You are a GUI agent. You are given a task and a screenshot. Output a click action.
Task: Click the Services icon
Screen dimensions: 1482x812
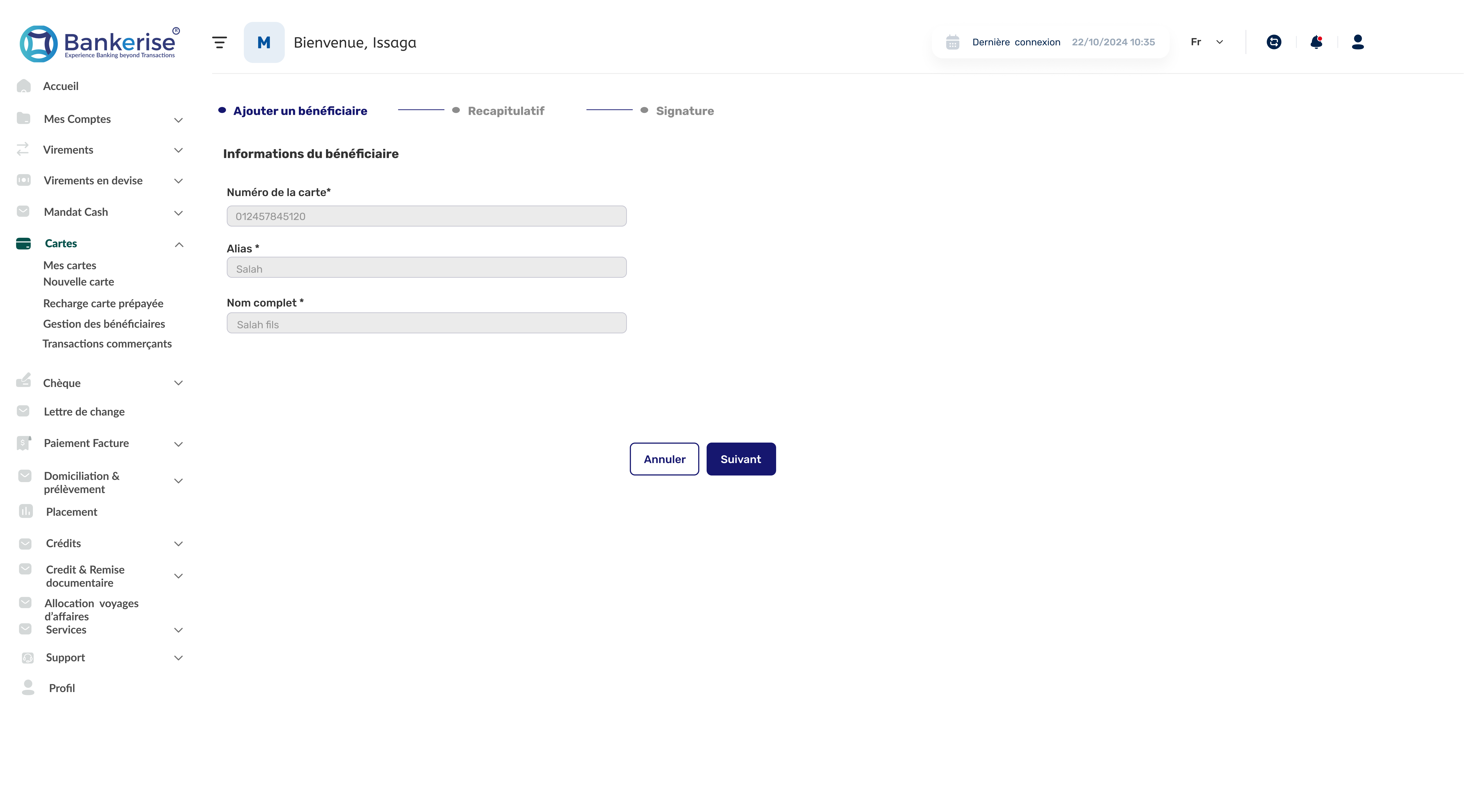(x=25, y=629)
